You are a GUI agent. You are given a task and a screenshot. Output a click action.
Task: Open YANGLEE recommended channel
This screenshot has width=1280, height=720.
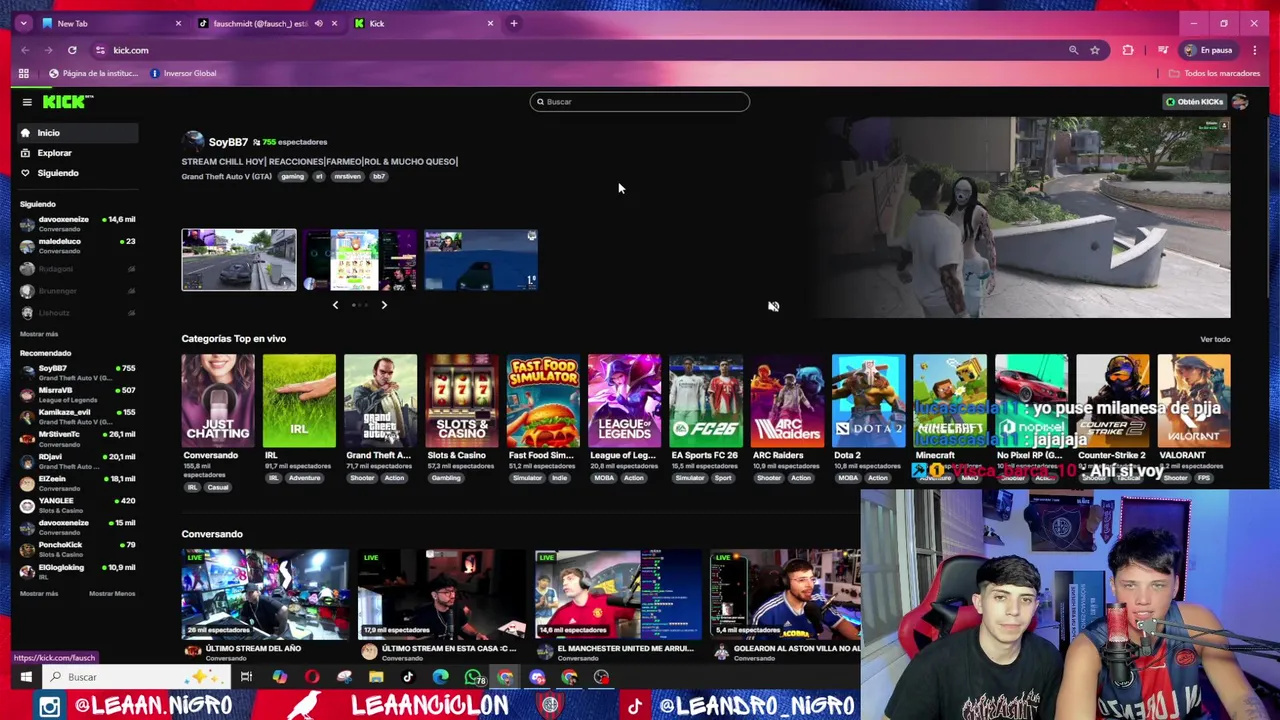click(x=77, y=505)
